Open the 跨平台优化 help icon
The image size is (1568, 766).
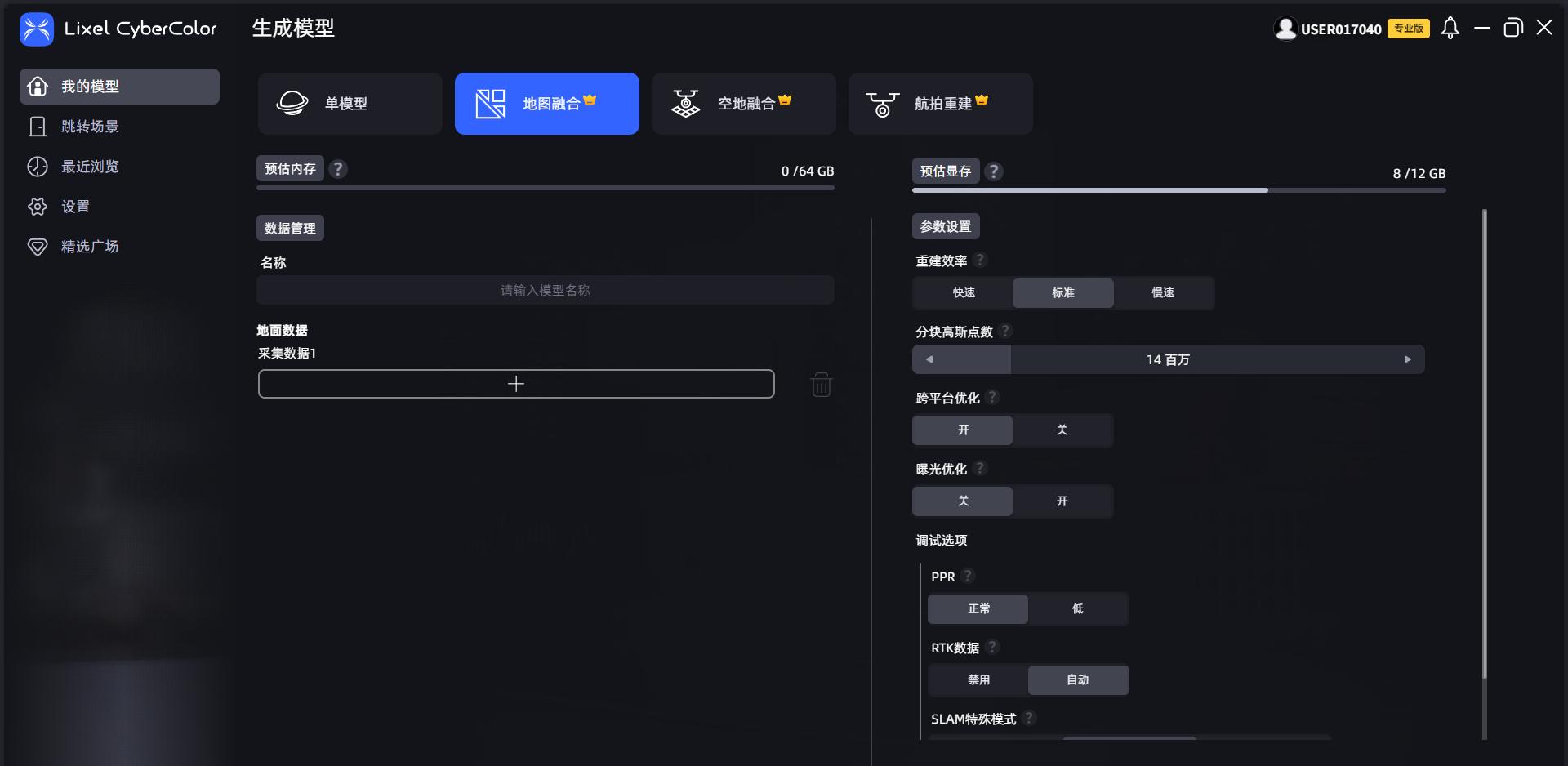tap(992, 397)
